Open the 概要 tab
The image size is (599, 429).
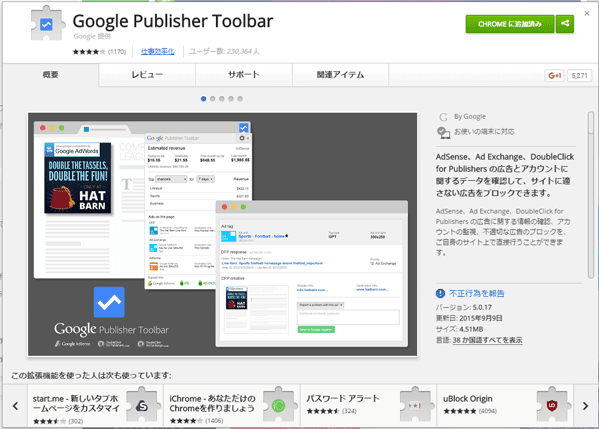pyautogui.click(x=50, y=75)
